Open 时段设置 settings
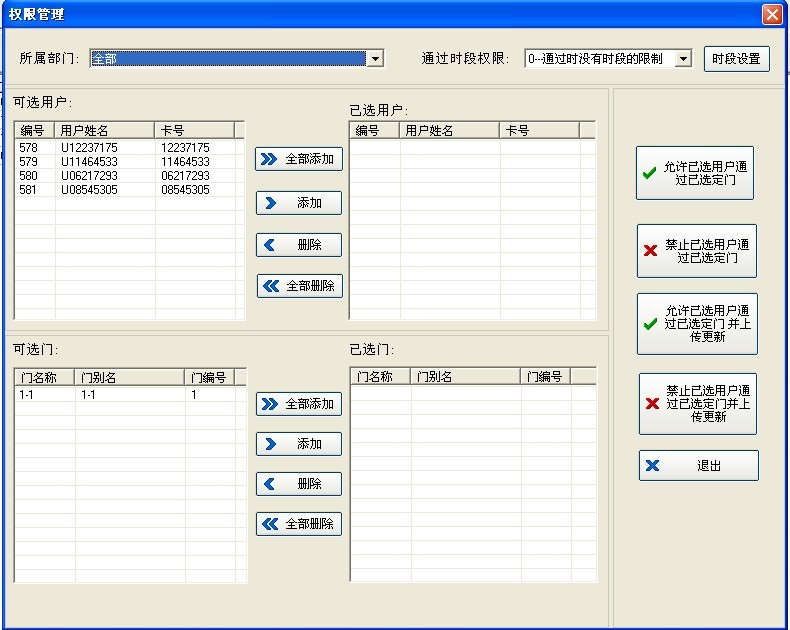Screen dimensions: 790x630 coord(736,59)
